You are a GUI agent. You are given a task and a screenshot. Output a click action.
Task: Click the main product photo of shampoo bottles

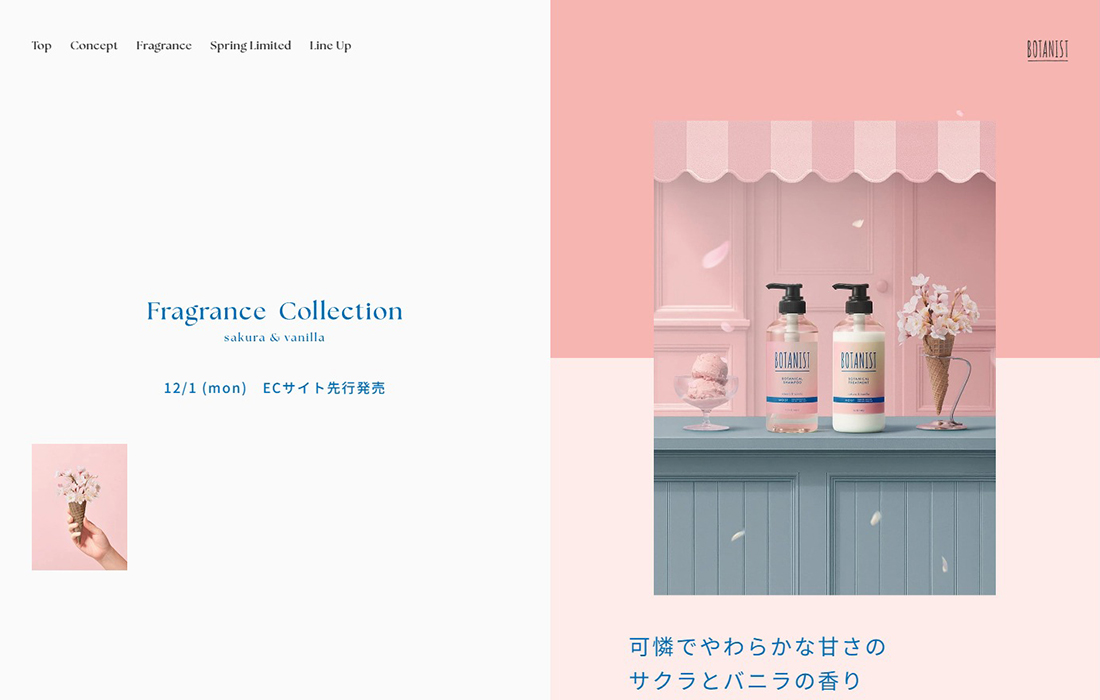click(824, 355)
